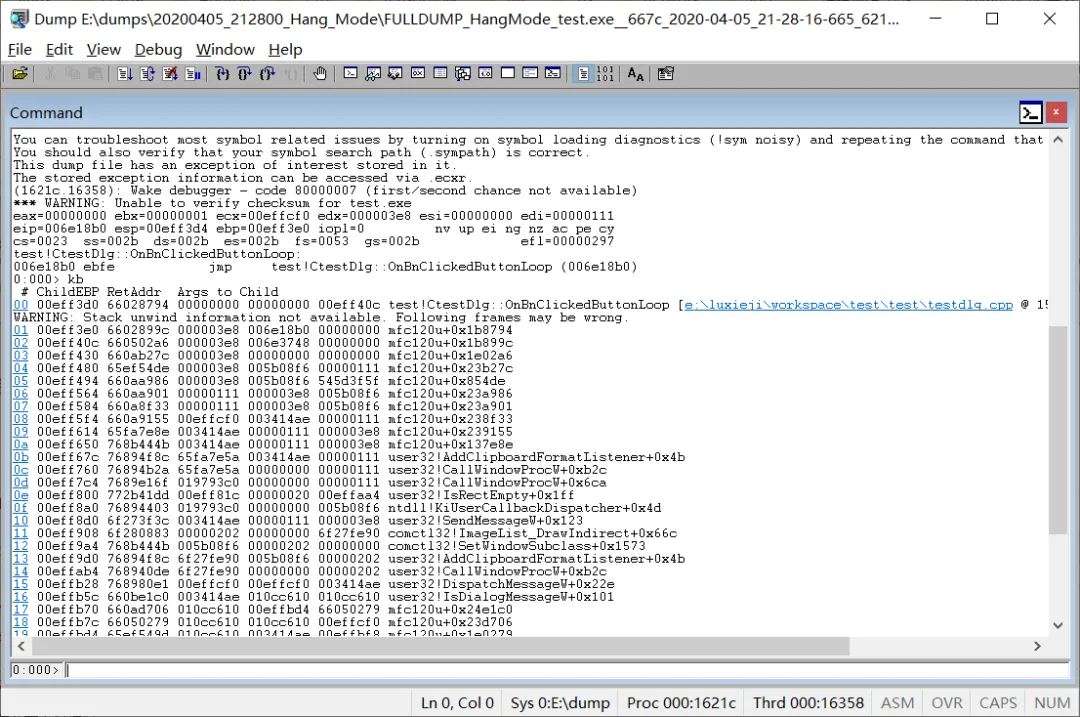Screen dimensions: 1080x717
Task: Click 'comctl32!ImageList_DrawIndirect+0x66c' text
Action: tap(532, 533)
